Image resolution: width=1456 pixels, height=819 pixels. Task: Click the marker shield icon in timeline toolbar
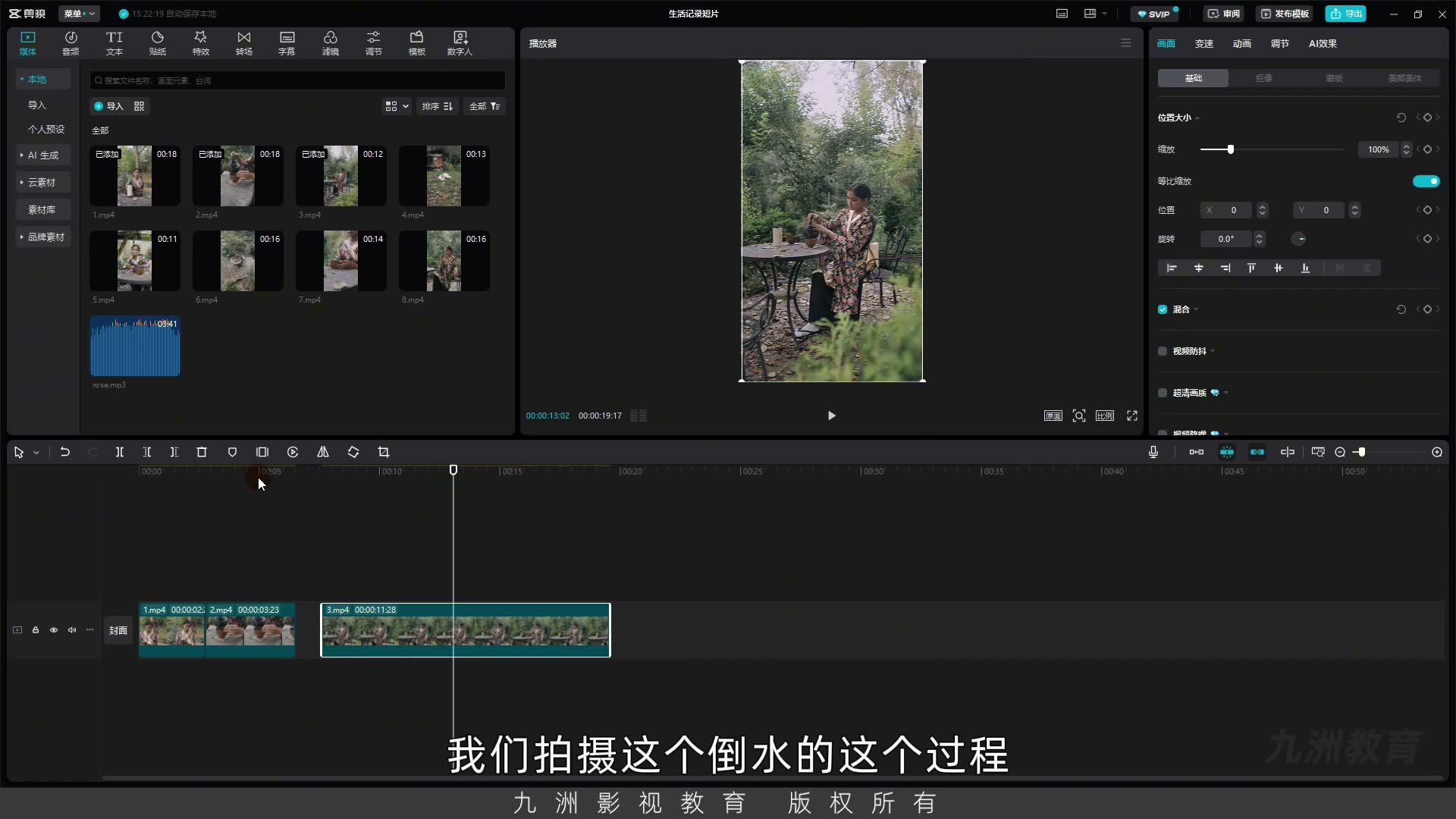[232, 452]
